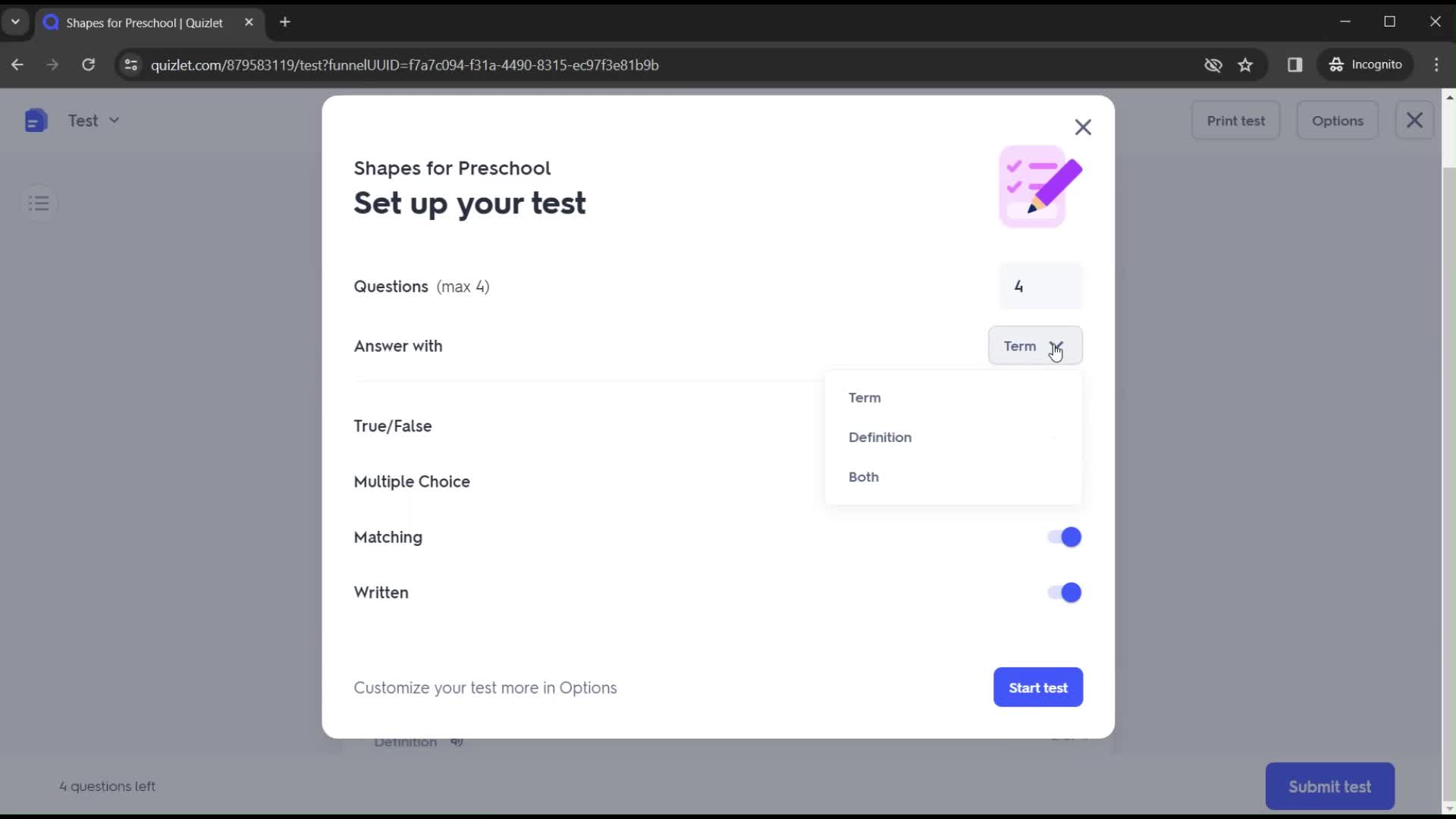
Task: Disable the True/False toggle switch
Action: tap(1065, 425)
